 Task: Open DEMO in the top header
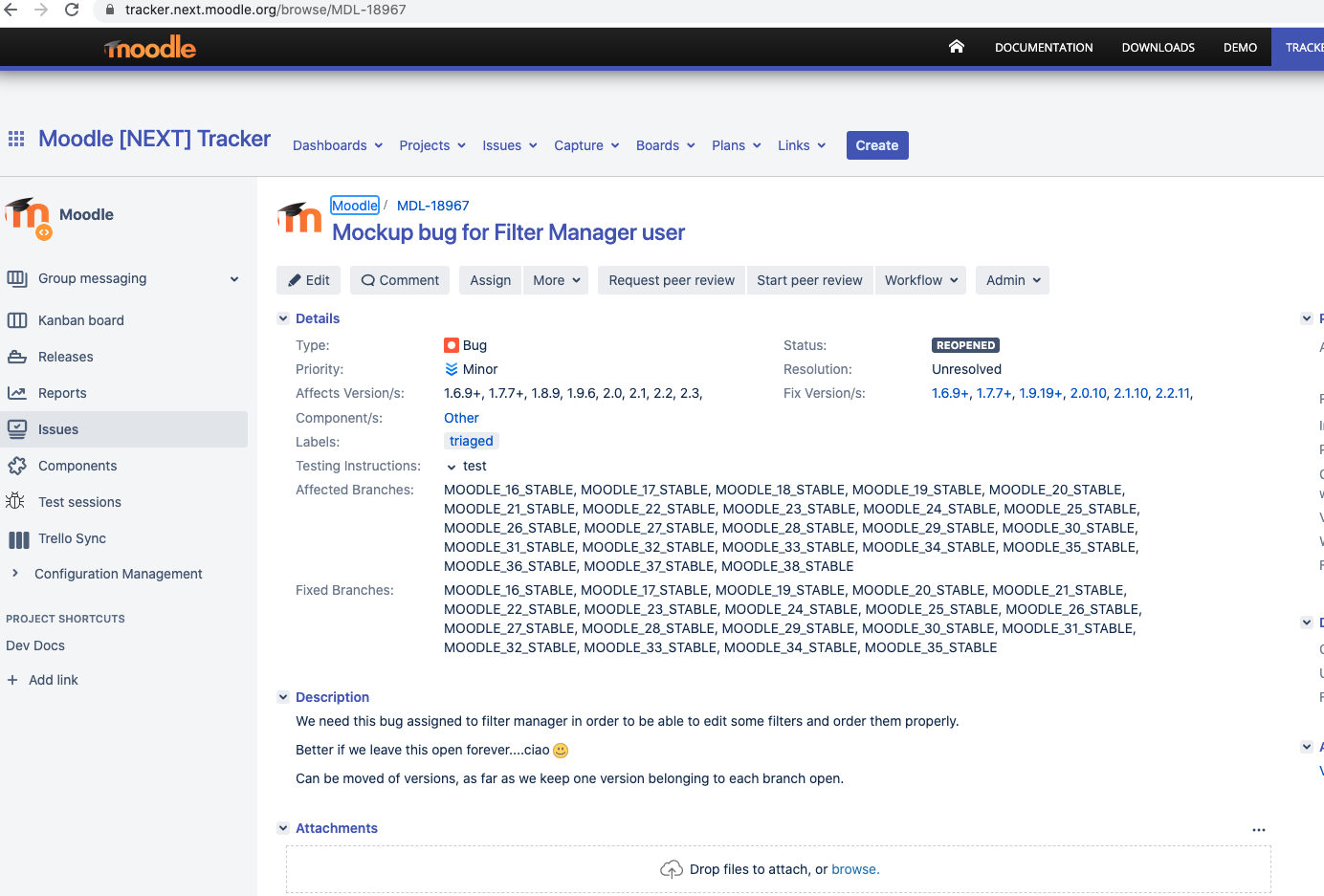pos(1240,47)
